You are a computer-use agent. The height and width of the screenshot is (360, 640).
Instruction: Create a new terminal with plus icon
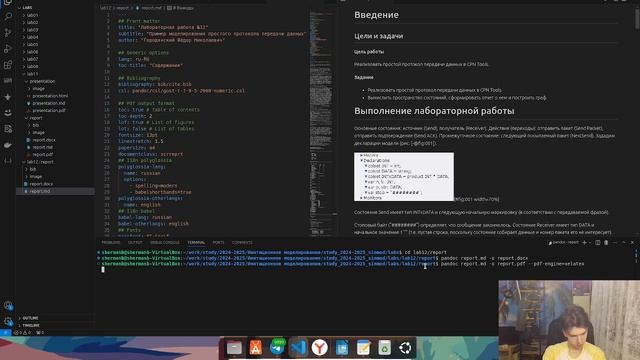pyautogui.click(x=584, y=242)
